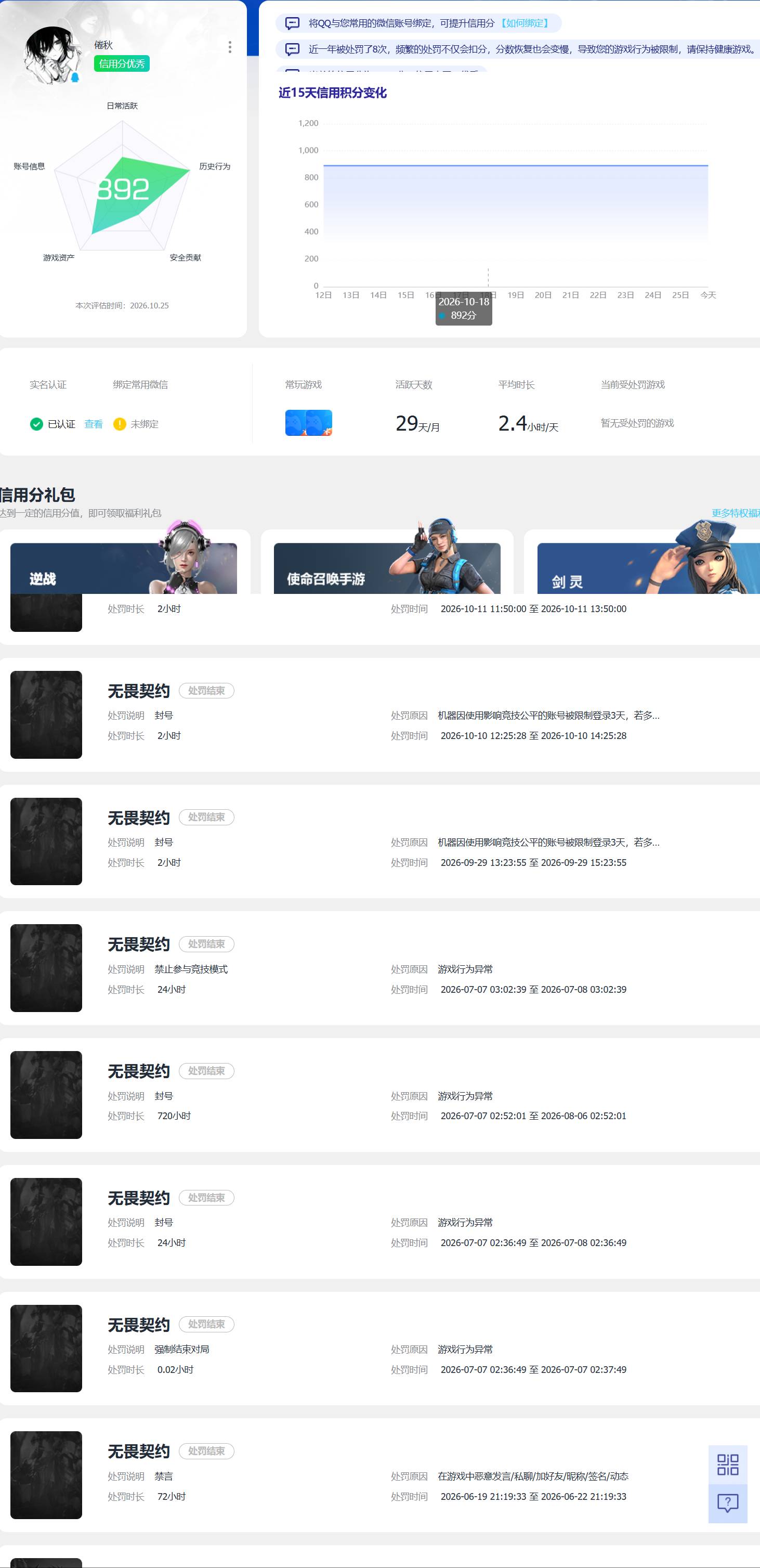The width and height of the screenshot is (760, 1568).
Task: Click the profile avatar of 倦秋
Action: tap(53, 56)
